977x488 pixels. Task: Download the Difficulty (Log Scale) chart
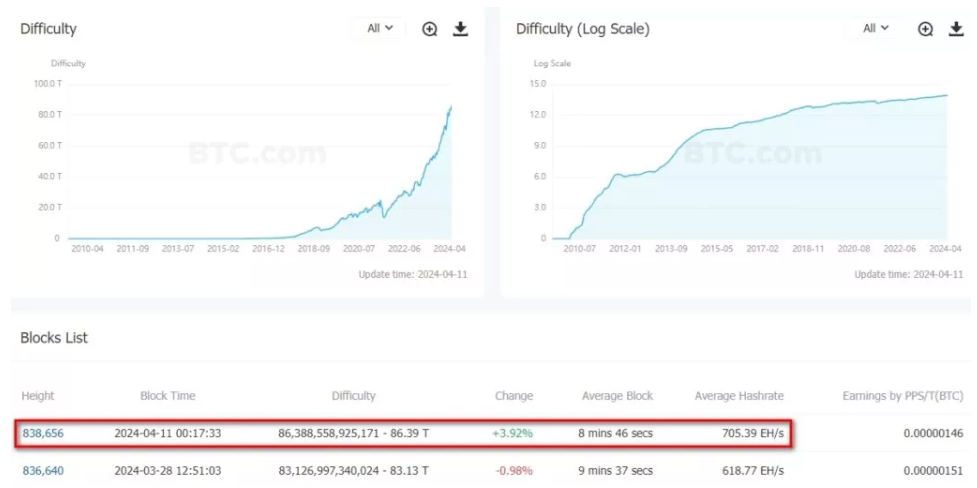[956, 29]
